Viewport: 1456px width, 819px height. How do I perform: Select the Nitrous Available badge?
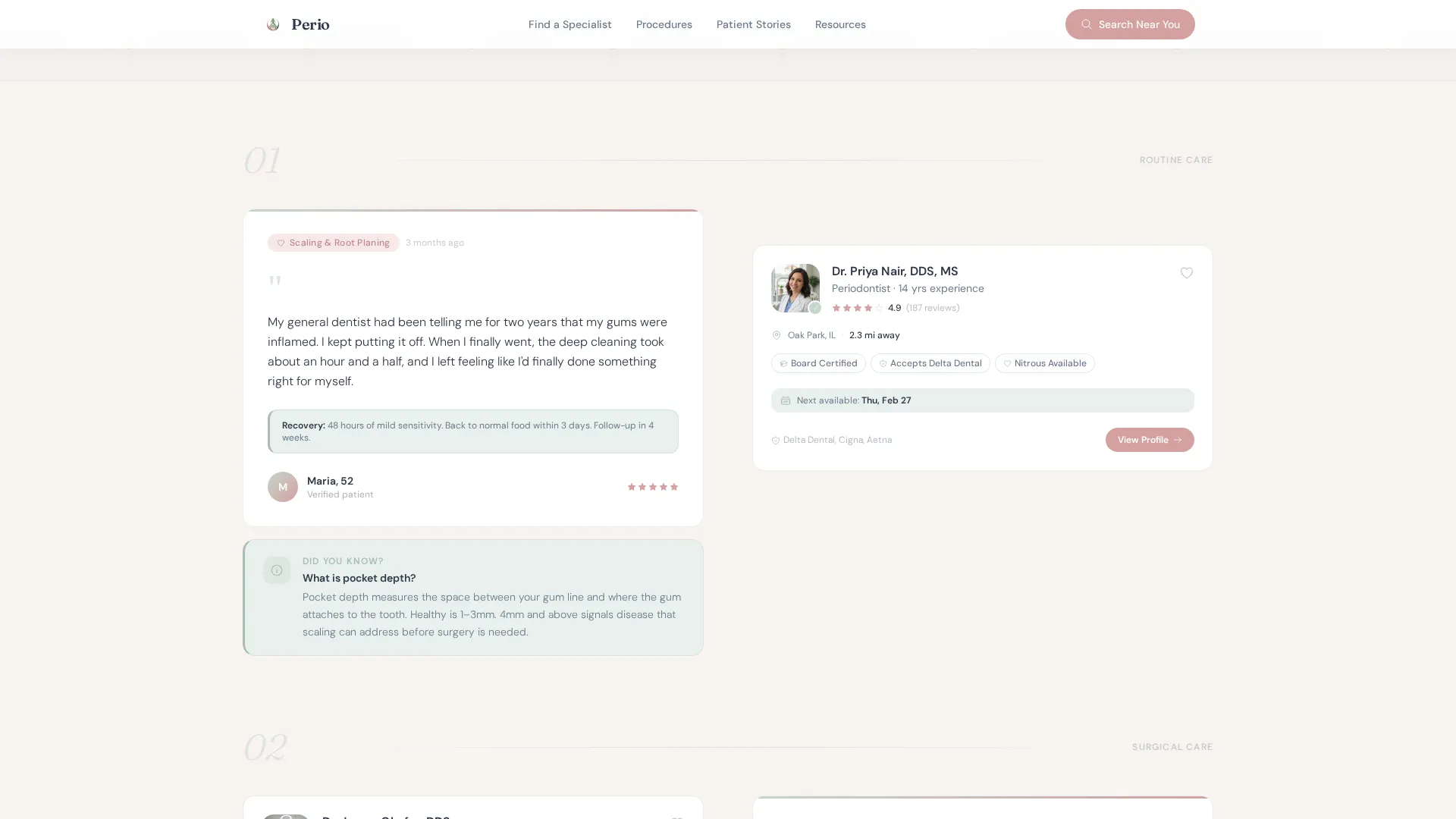click(x=1044, y=363)
